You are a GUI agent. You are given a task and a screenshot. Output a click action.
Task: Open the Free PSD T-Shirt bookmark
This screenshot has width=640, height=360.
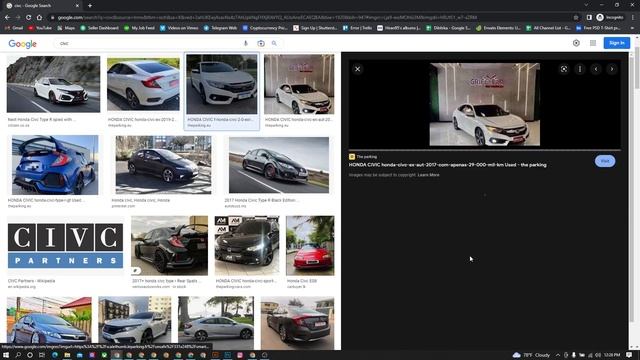coord(598,28)
